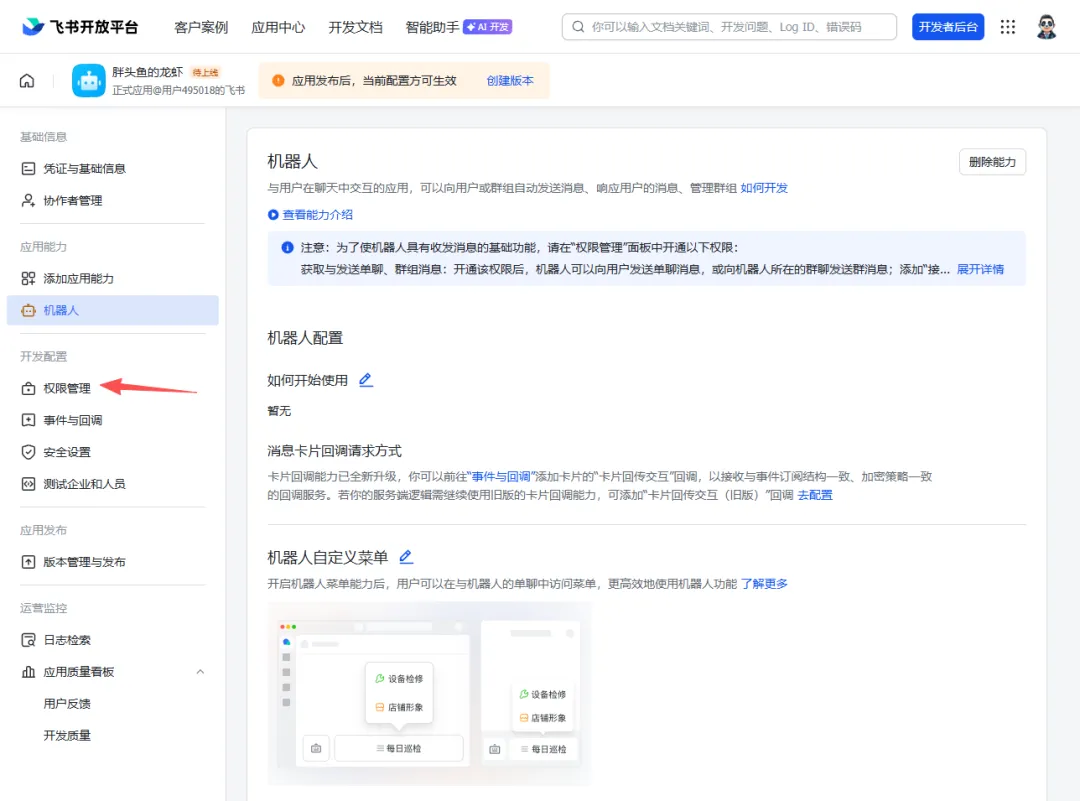The image size is (1080, 801).
Task: Click the blue 事件与回调 inline link
Action: click(x=501, y=477)
